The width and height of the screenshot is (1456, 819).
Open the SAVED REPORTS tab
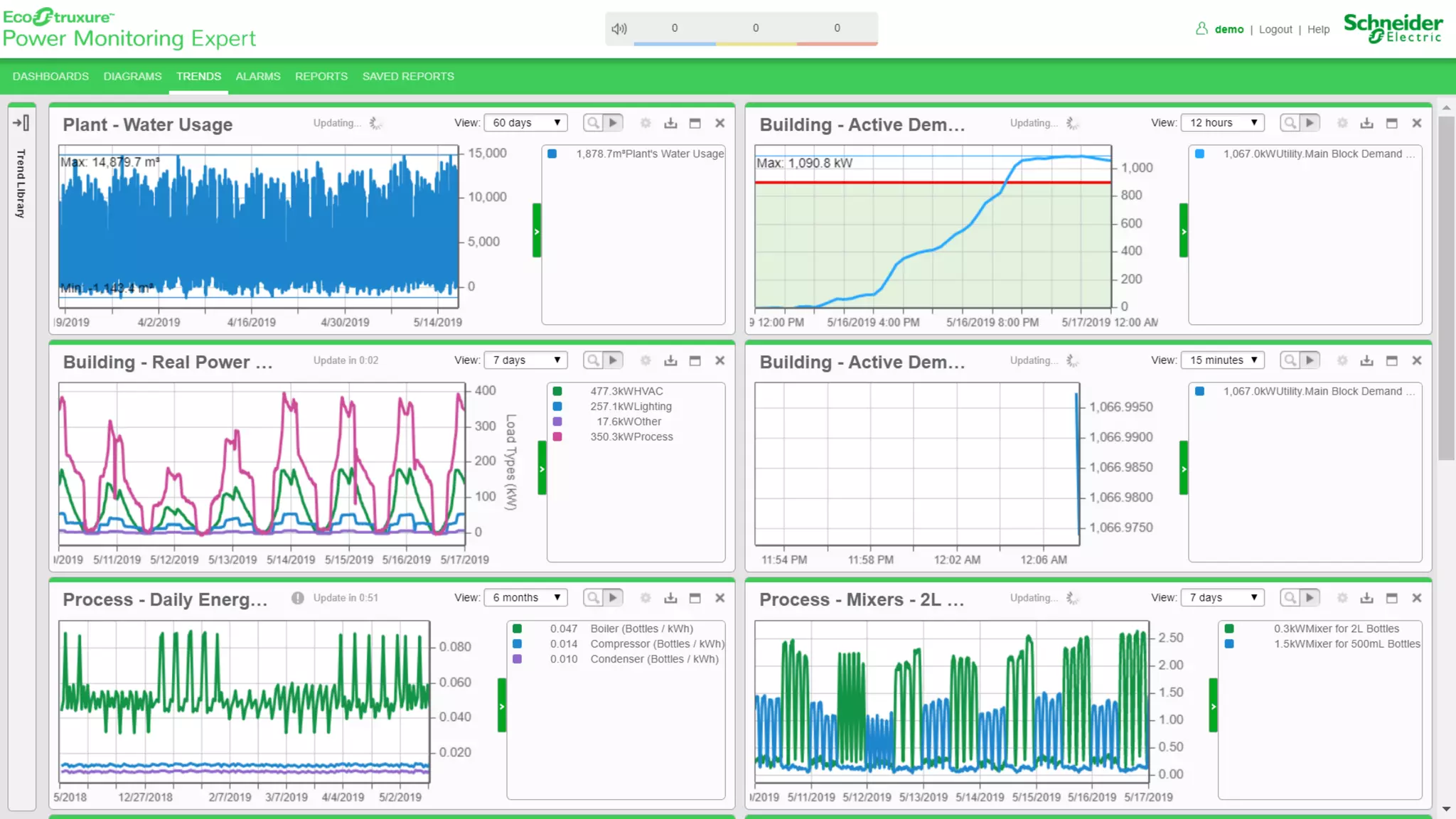coord(408,76)
